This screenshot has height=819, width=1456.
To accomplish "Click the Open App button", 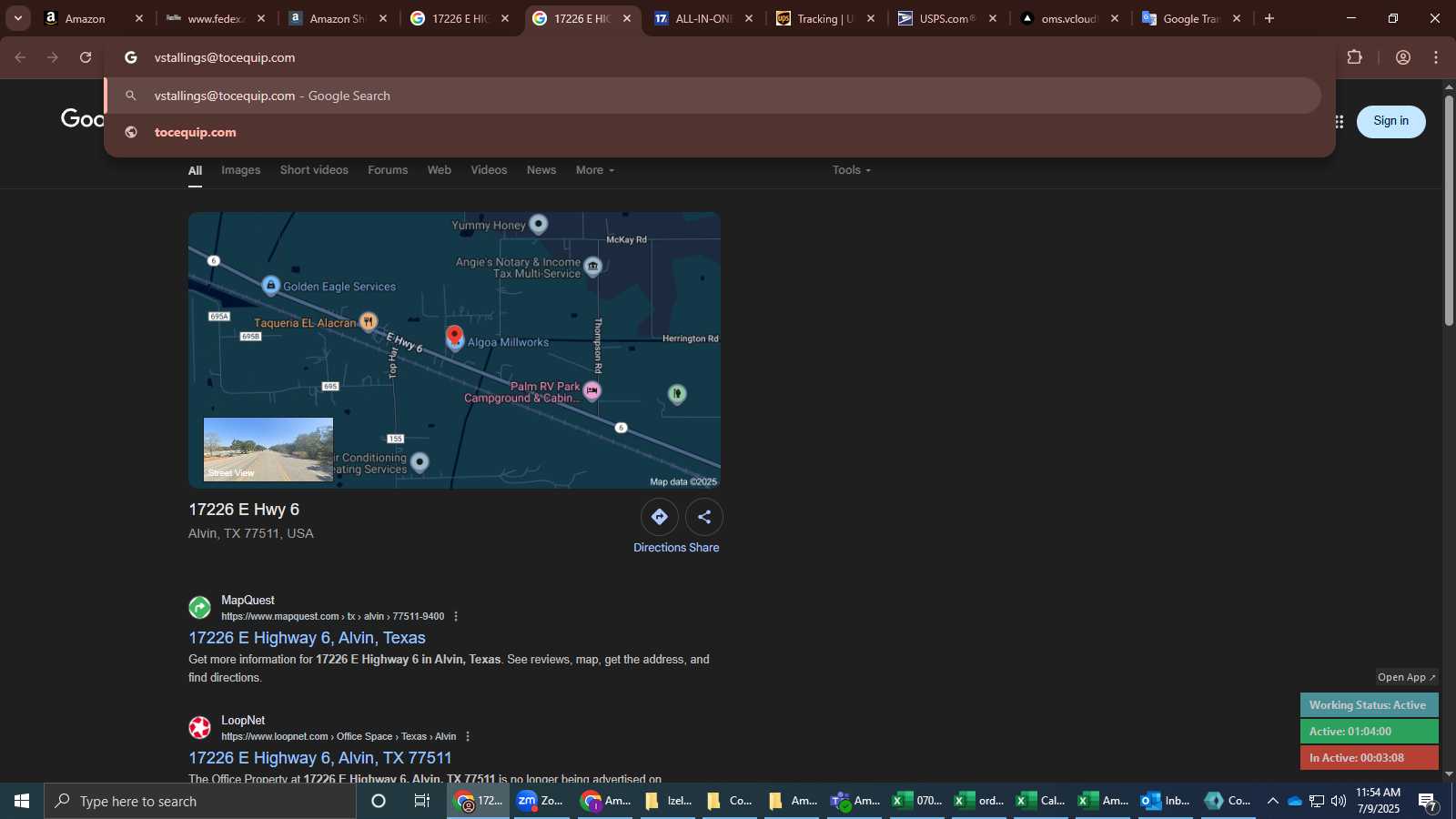I will coord(1406,677).
